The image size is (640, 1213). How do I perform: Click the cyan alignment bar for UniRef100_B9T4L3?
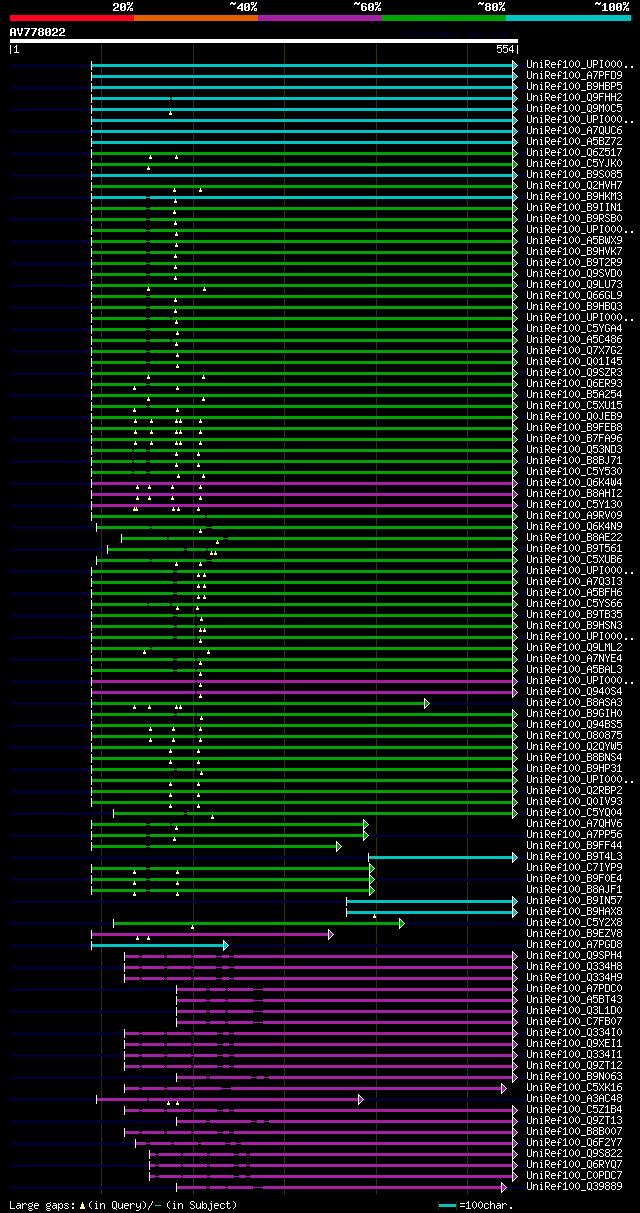443,857
